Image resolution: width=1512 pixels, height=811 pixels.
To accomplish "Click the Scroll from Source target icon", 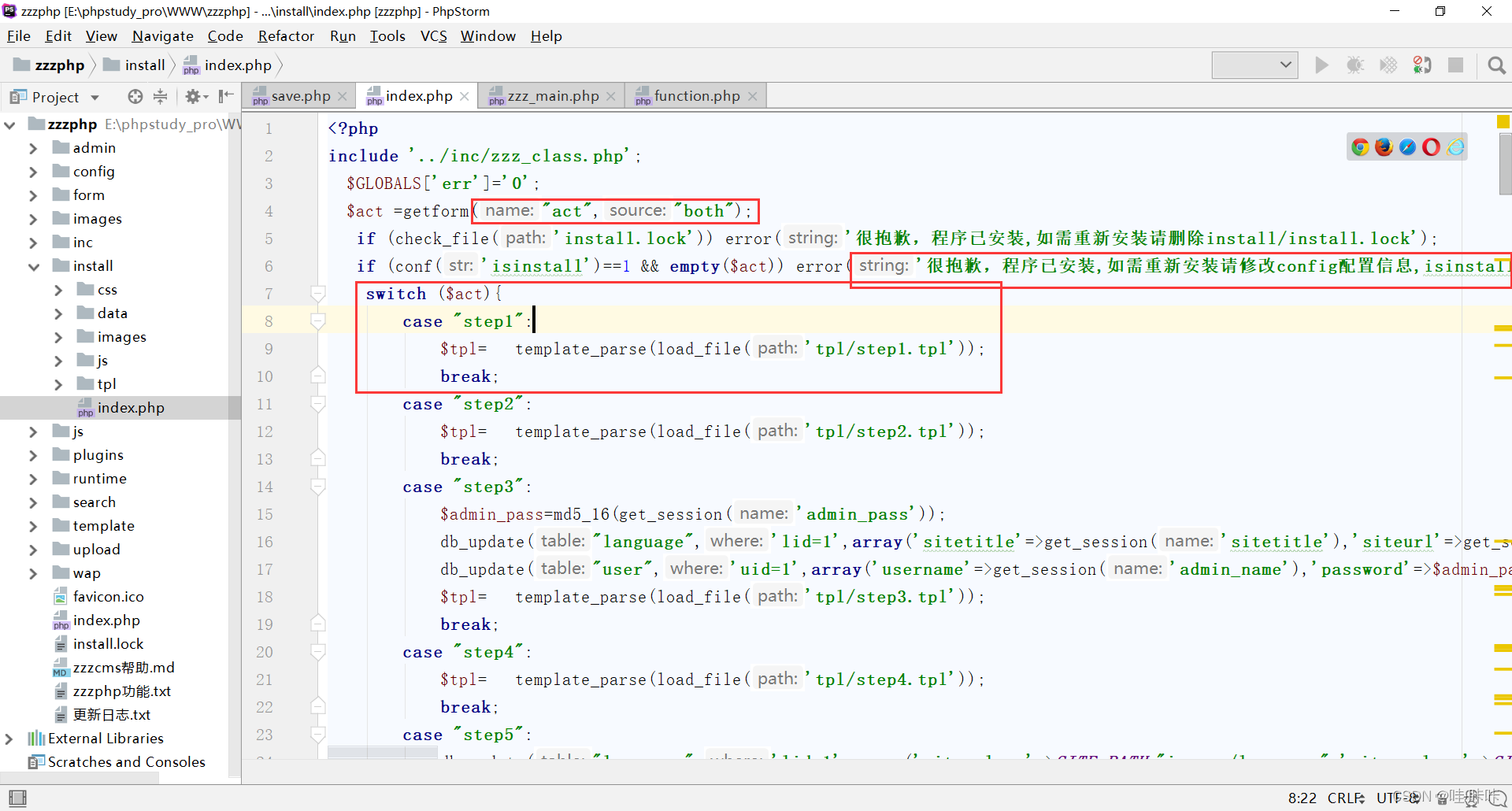I will tap(135, 96).
